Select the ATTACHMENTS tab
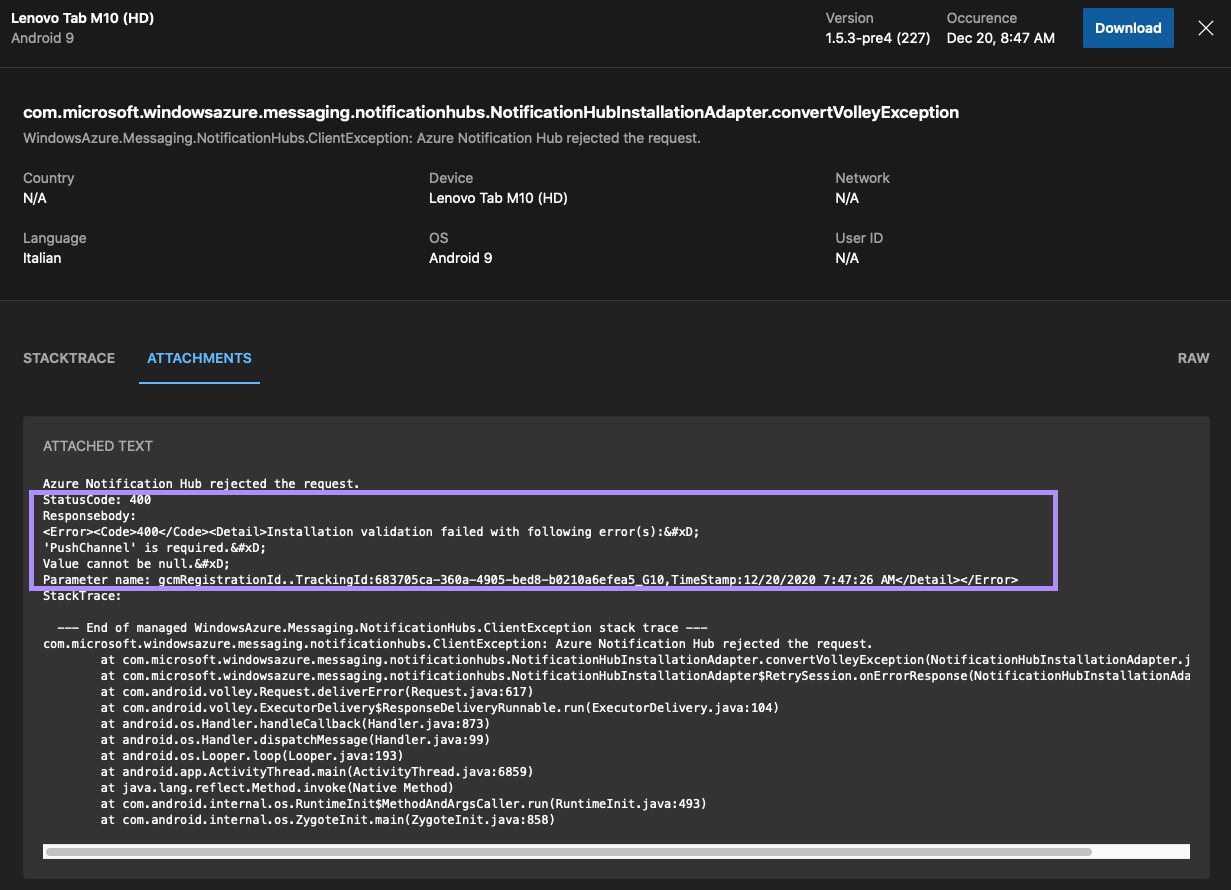 click(198, 358)
